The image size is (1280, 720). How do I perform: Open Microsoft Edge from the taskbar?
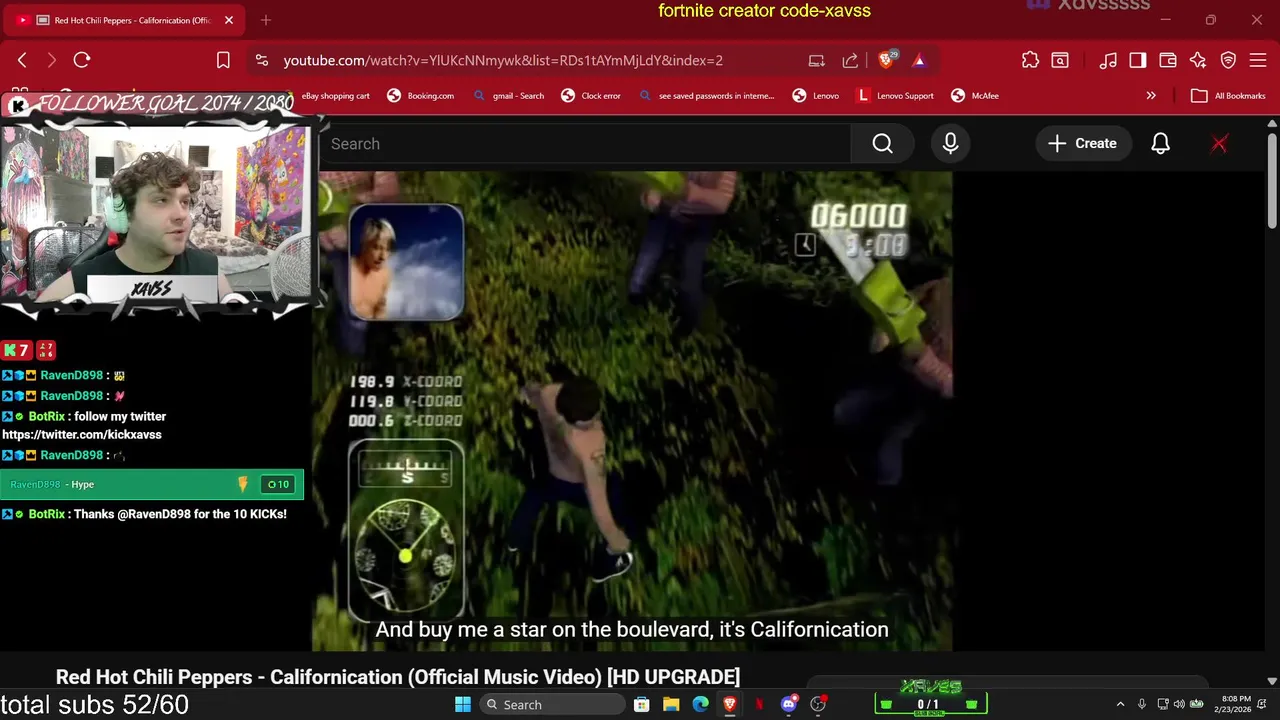[x=700, y=705]
